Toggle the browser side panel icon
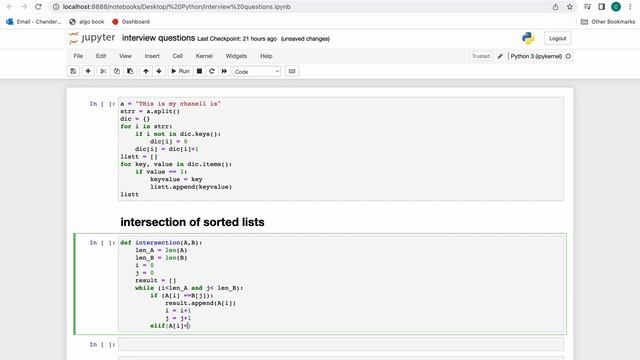Viewport: 640px width, 360px height. click(x=601, y=7)
